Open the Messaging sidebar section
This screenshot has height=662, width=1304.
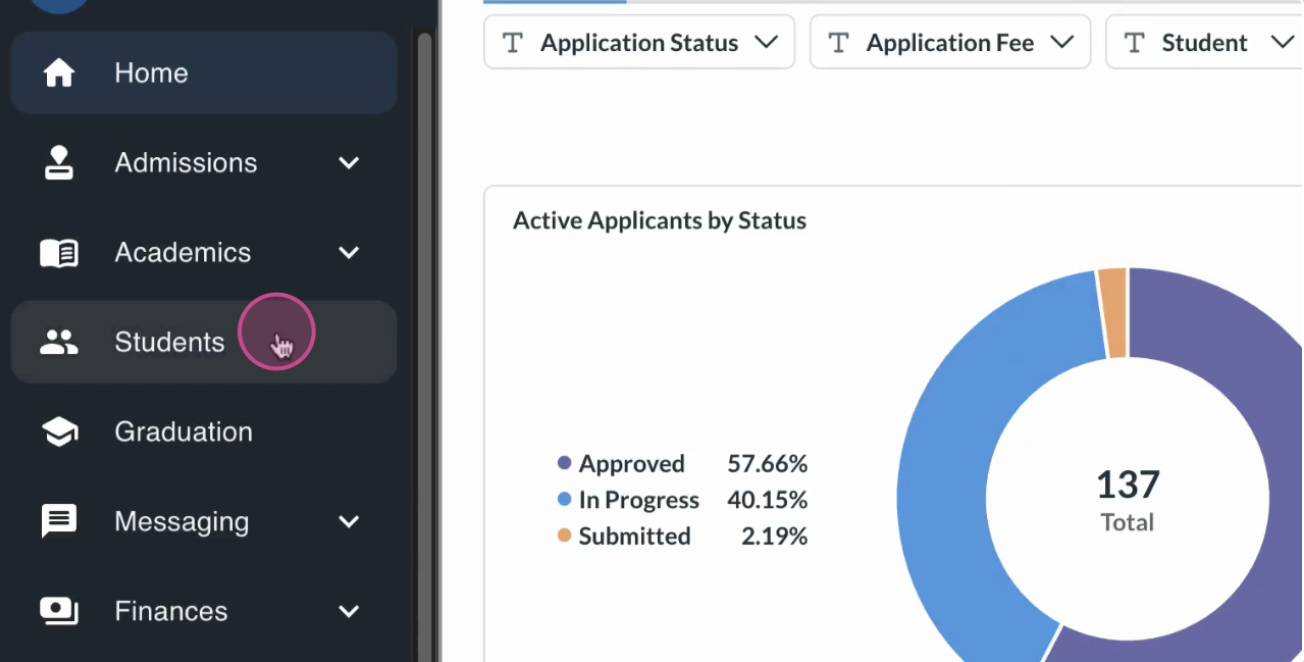pos(204,522)
